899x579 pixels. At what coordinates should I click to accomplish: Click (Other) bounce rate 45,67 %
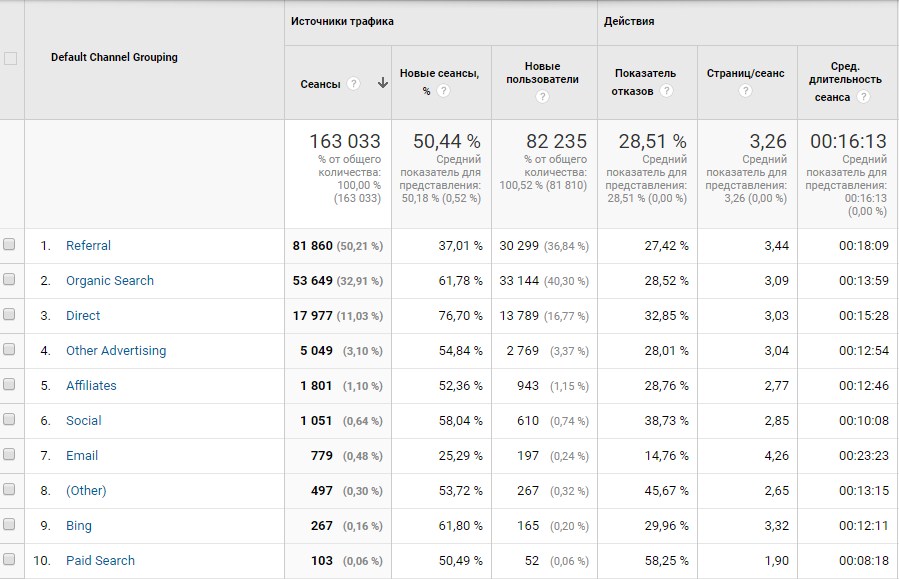click(x=666, y=491)
